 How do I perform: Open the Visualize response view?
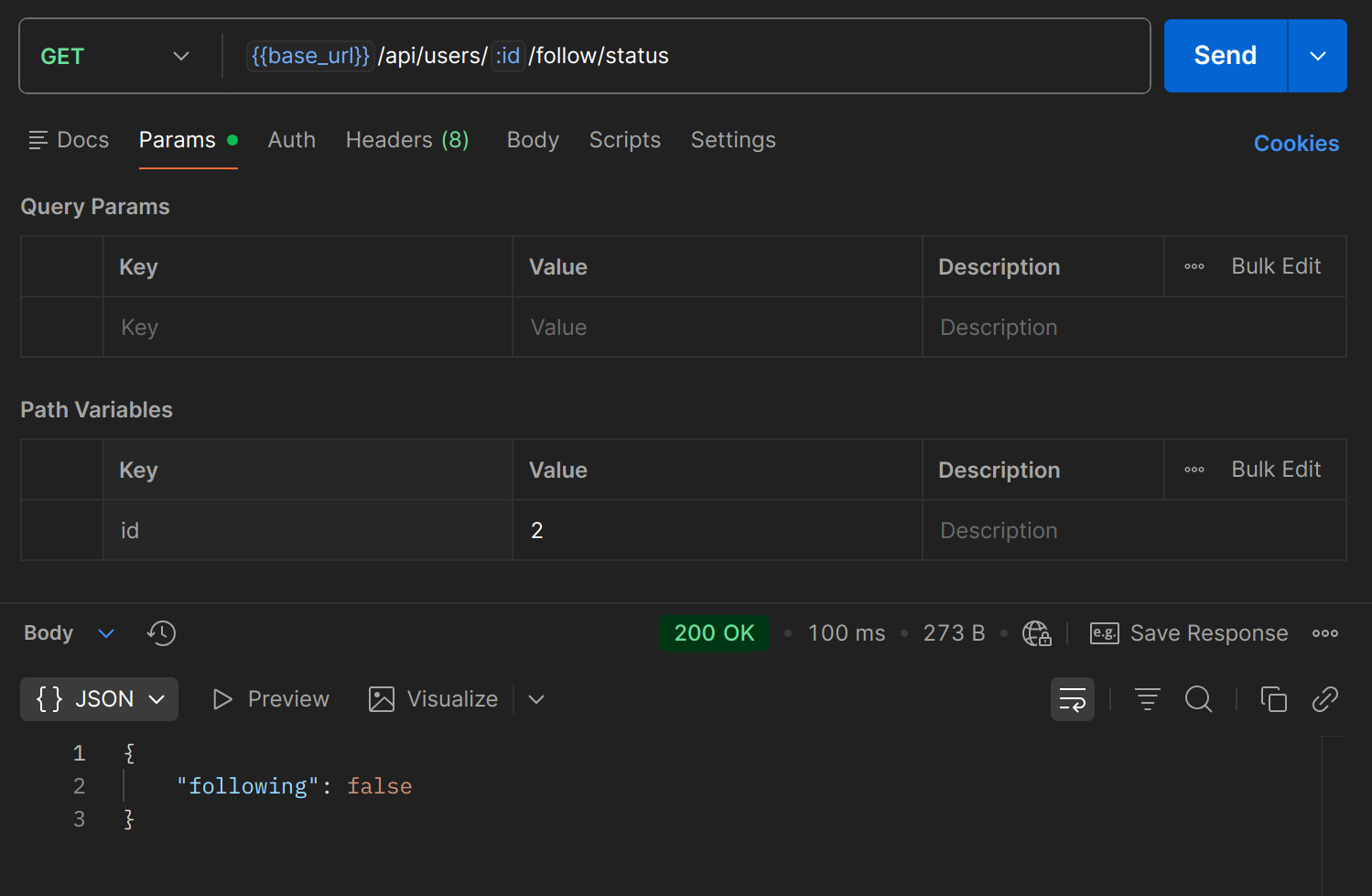pyautogui.click(x=433, y=699)
